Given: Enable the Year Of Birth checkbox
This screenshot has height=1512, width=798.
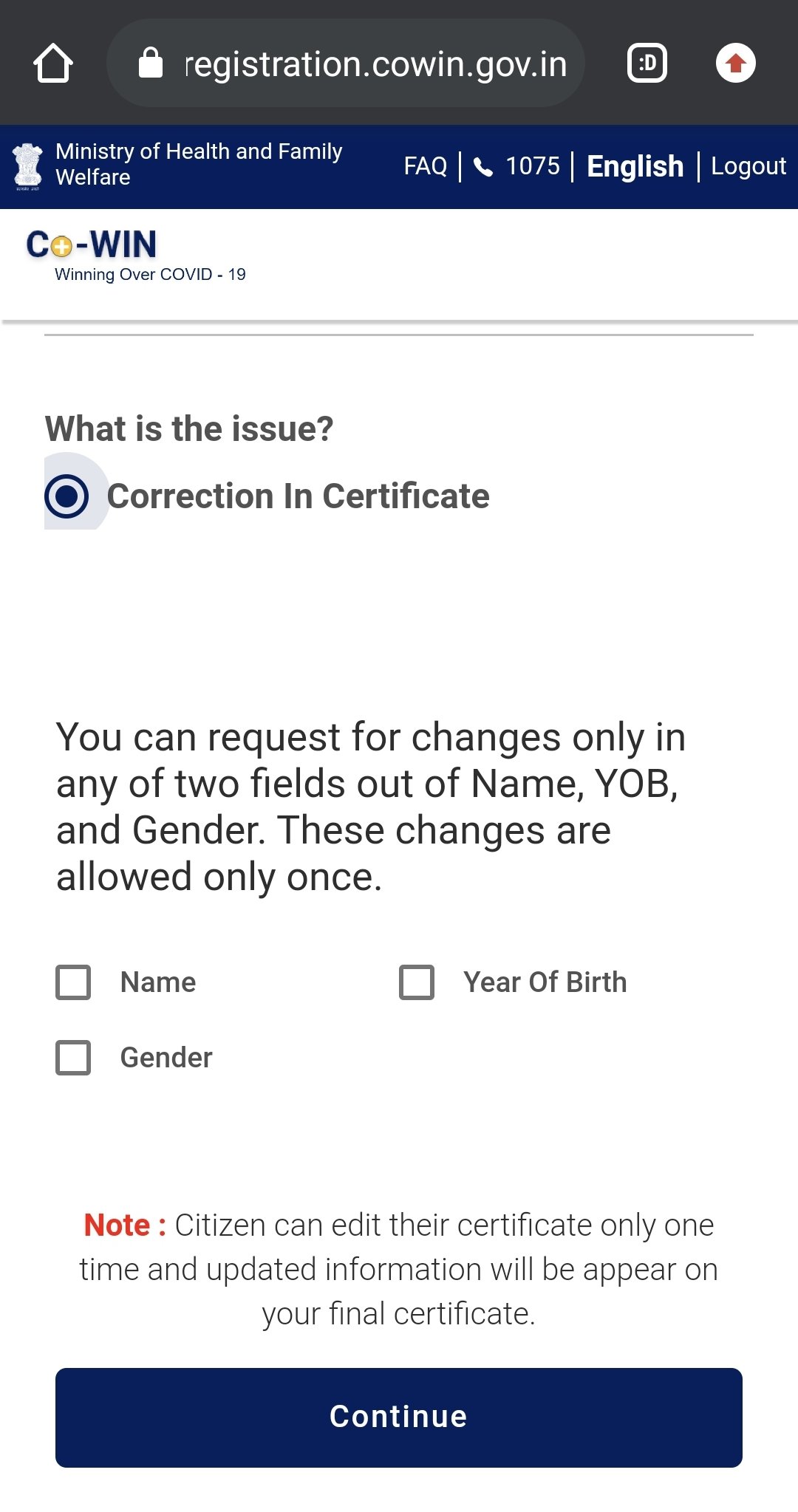Looking at the screenshot, I should point(417,982).
